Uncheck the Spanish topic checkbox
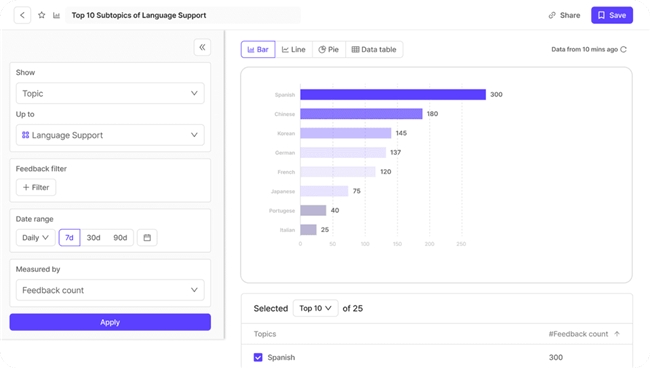Screen dimensions: 650x368 point(258,357)
